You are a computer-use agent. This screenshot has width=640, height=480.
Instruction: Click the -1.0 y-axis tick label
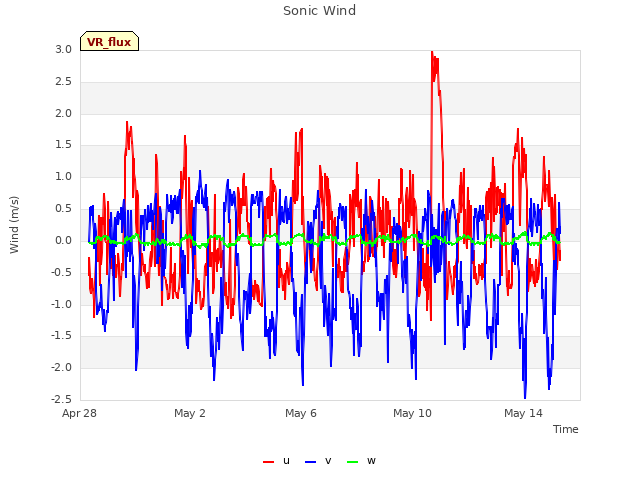pos(62,304)
